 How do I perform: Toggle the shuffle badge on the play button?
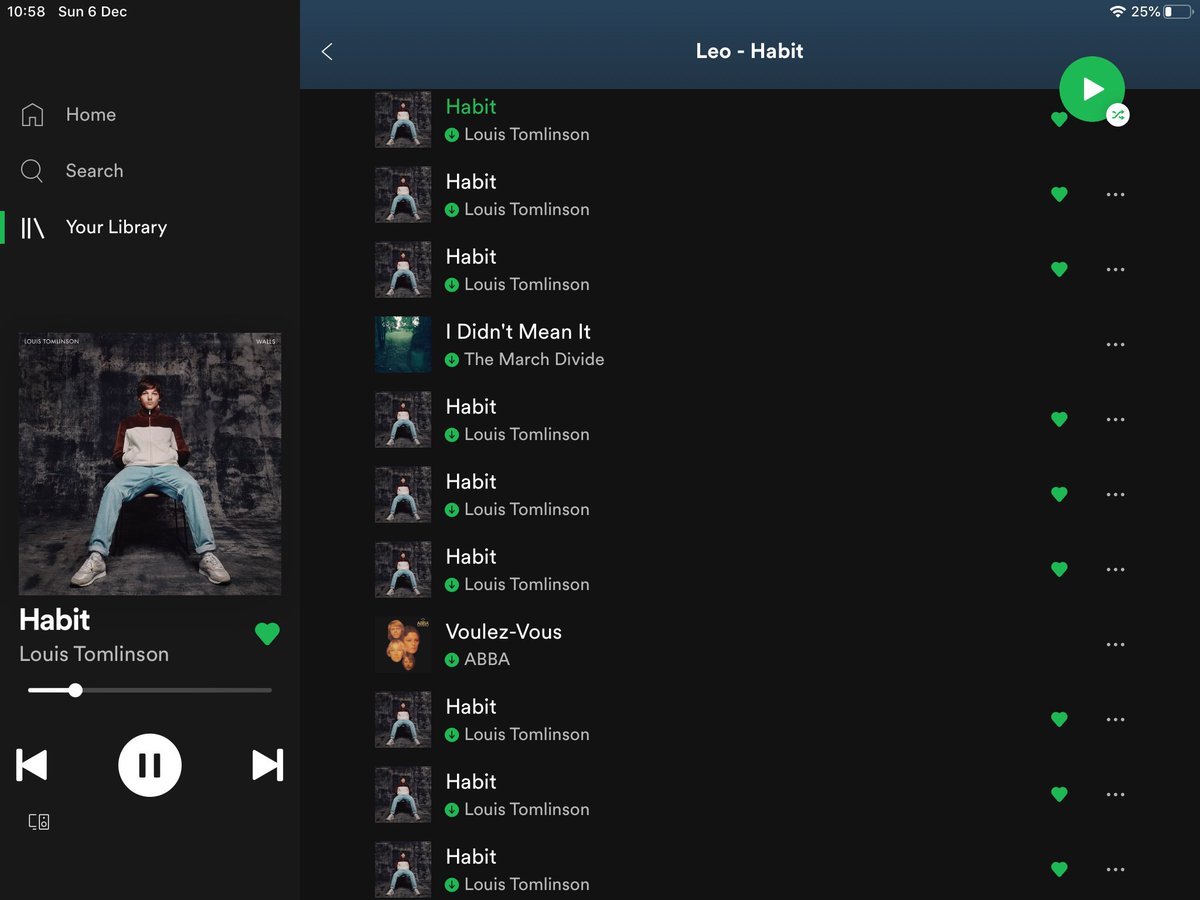coord(1118,115)
